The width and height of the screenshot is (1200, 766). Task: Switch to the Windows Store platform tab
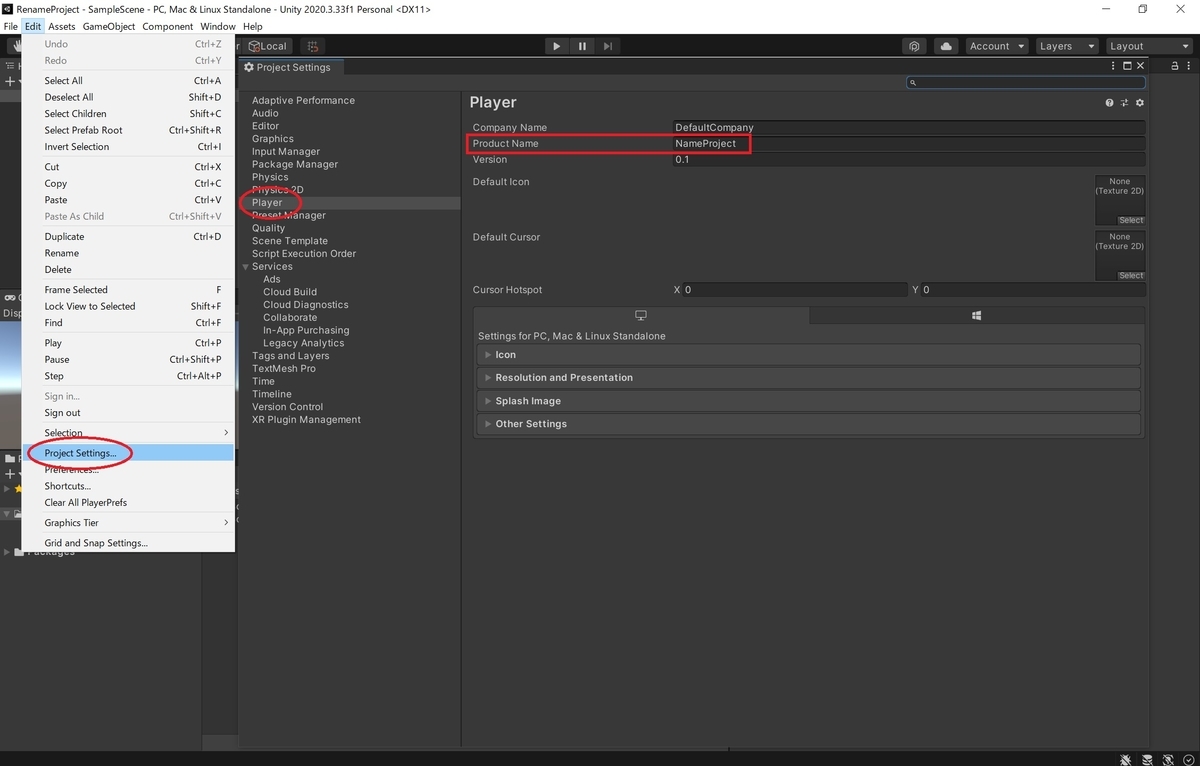point(976,316)
